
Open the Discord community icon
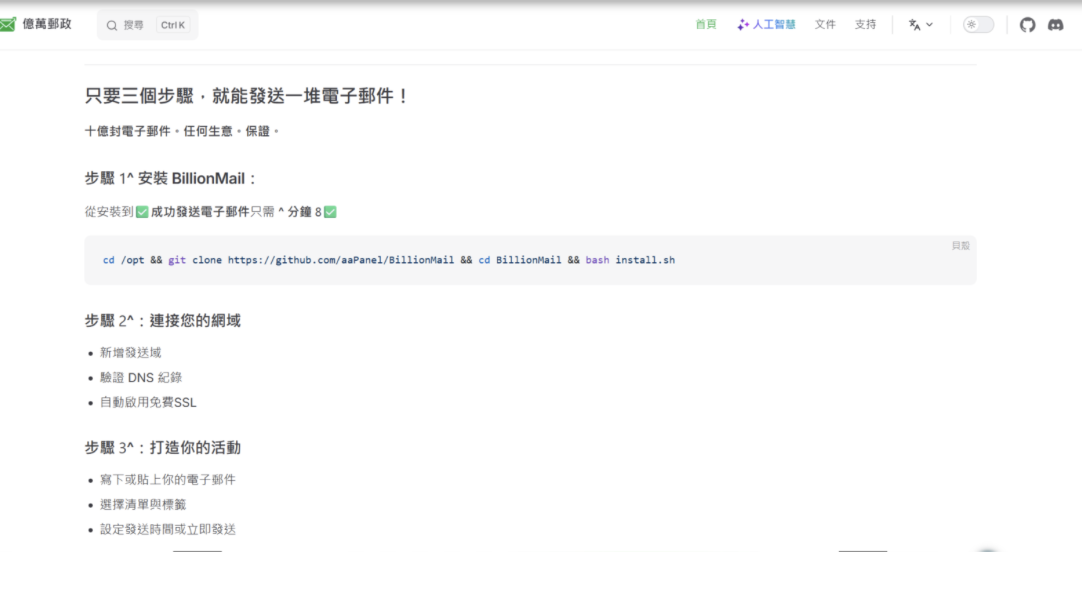click(1055, 25)
